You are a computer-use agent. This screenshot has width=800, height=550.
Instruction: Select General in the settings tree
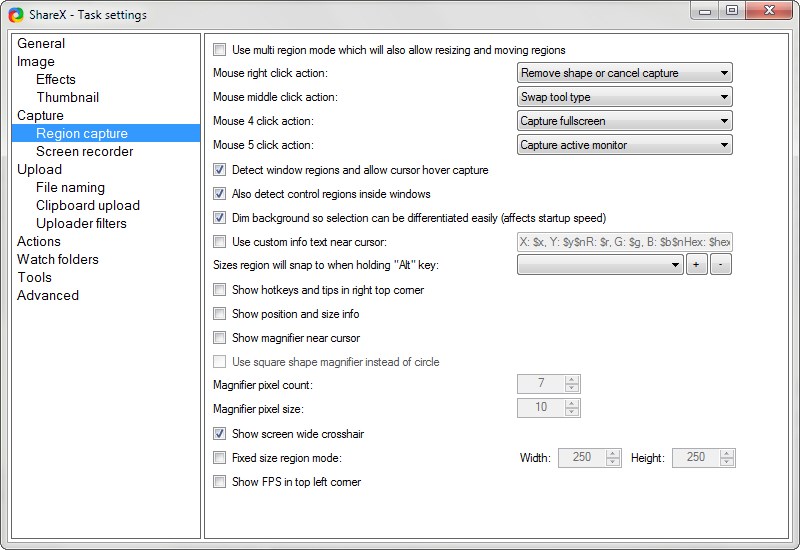41,43
